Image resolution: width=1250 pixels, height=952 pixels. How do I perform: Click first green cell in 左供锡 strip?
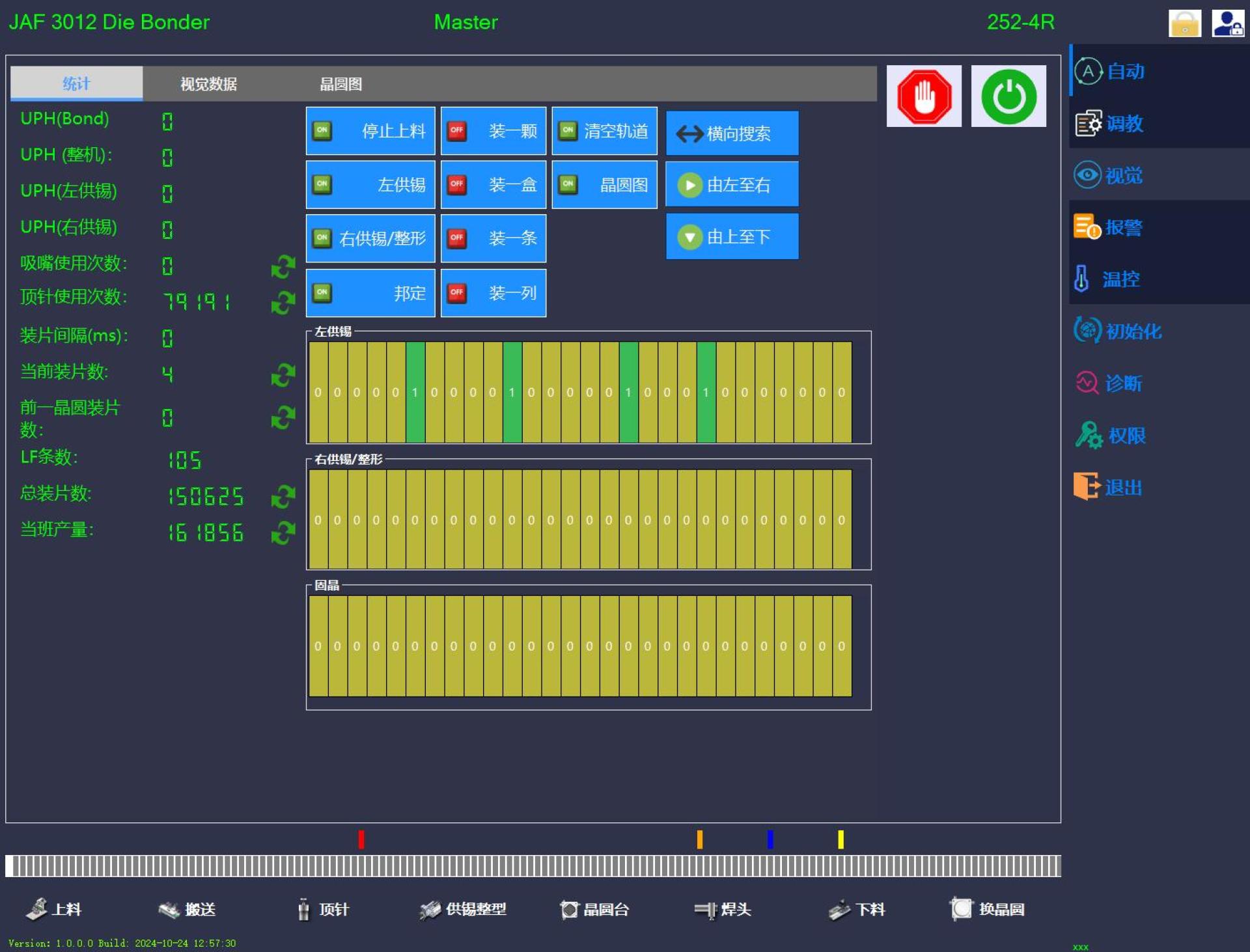415,392
